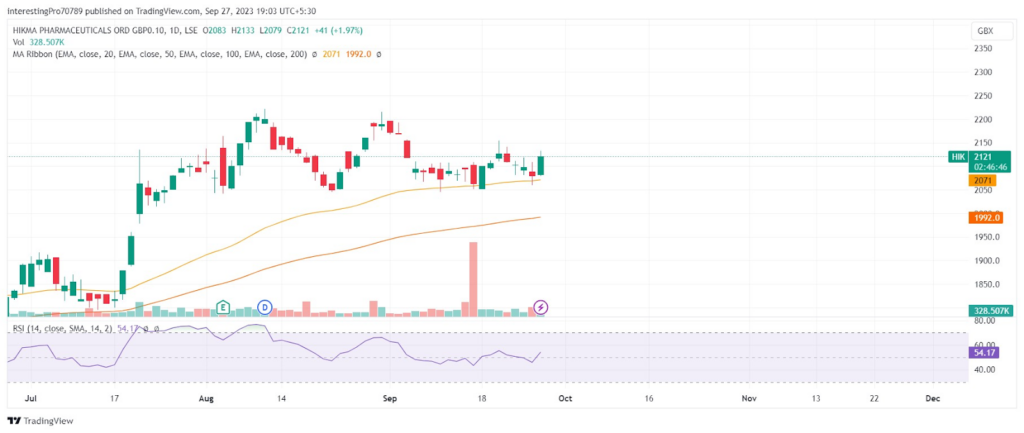Click the tallest red volume bar
The image size is (1024, 433).
473,280
